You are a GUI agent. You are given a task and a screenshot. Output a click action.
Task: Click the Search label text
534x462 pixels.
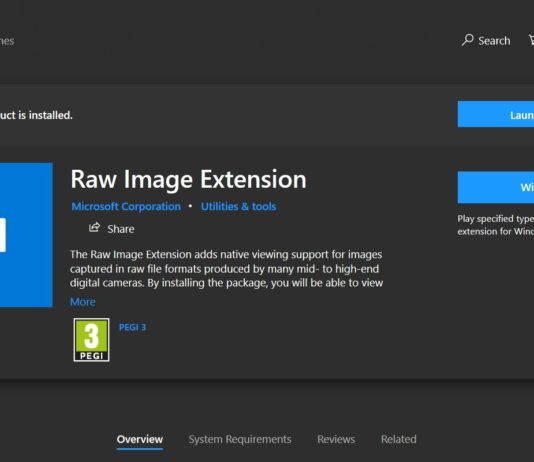(494, 41)
